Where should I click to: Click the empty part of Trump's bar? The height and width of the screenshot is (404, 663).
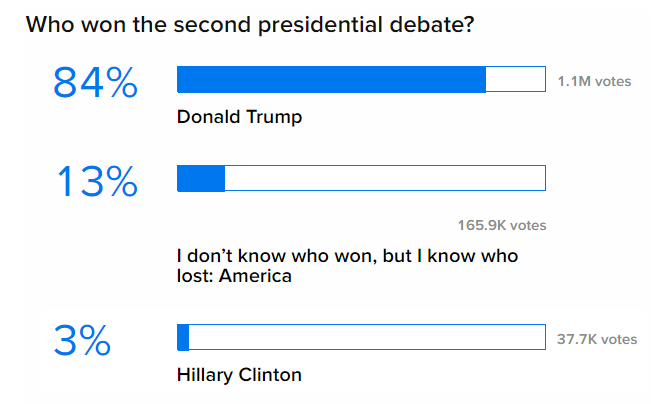click(x=515, y=79)
